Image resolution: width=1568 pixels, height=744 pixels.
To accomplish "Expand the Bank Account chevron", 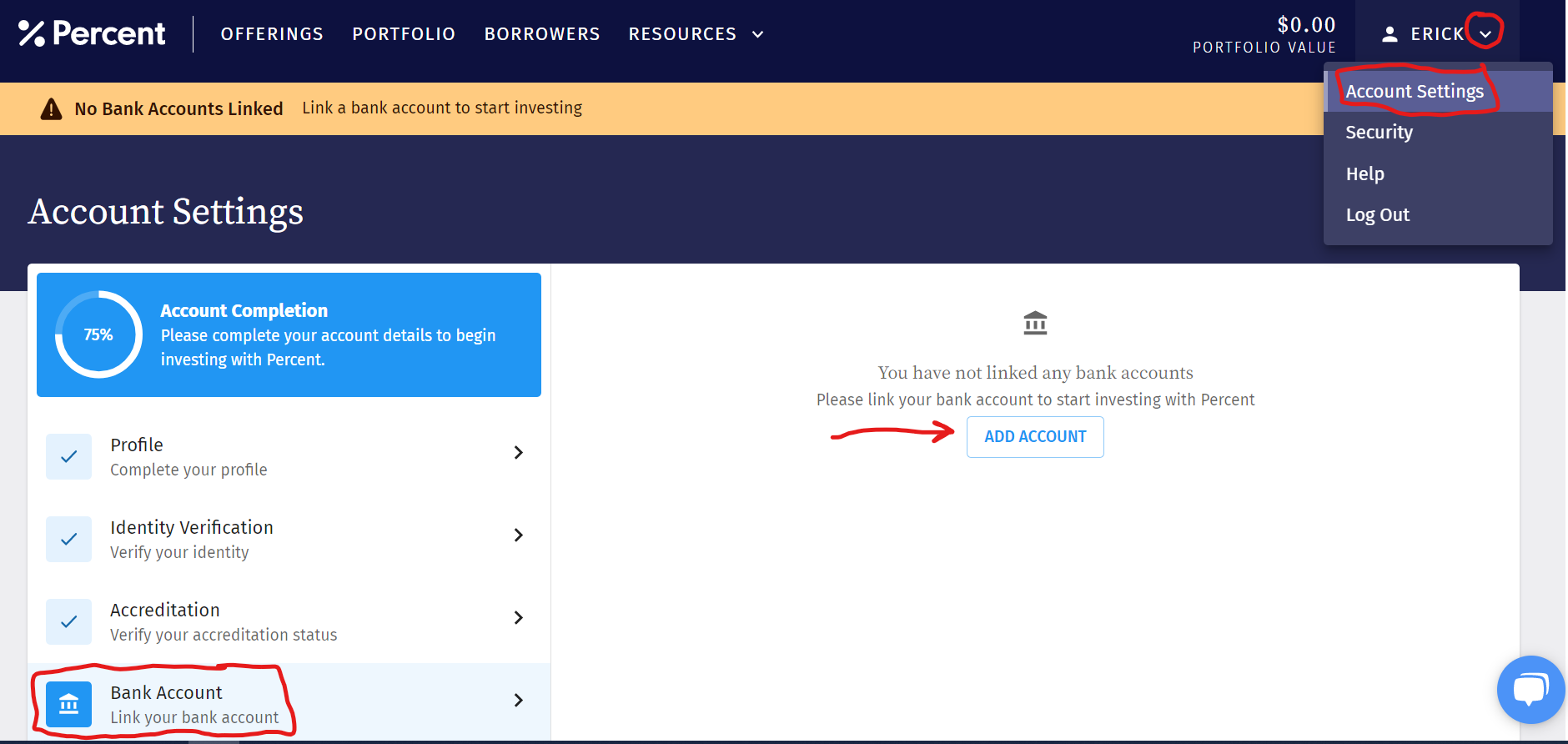I will coord(518,700).
